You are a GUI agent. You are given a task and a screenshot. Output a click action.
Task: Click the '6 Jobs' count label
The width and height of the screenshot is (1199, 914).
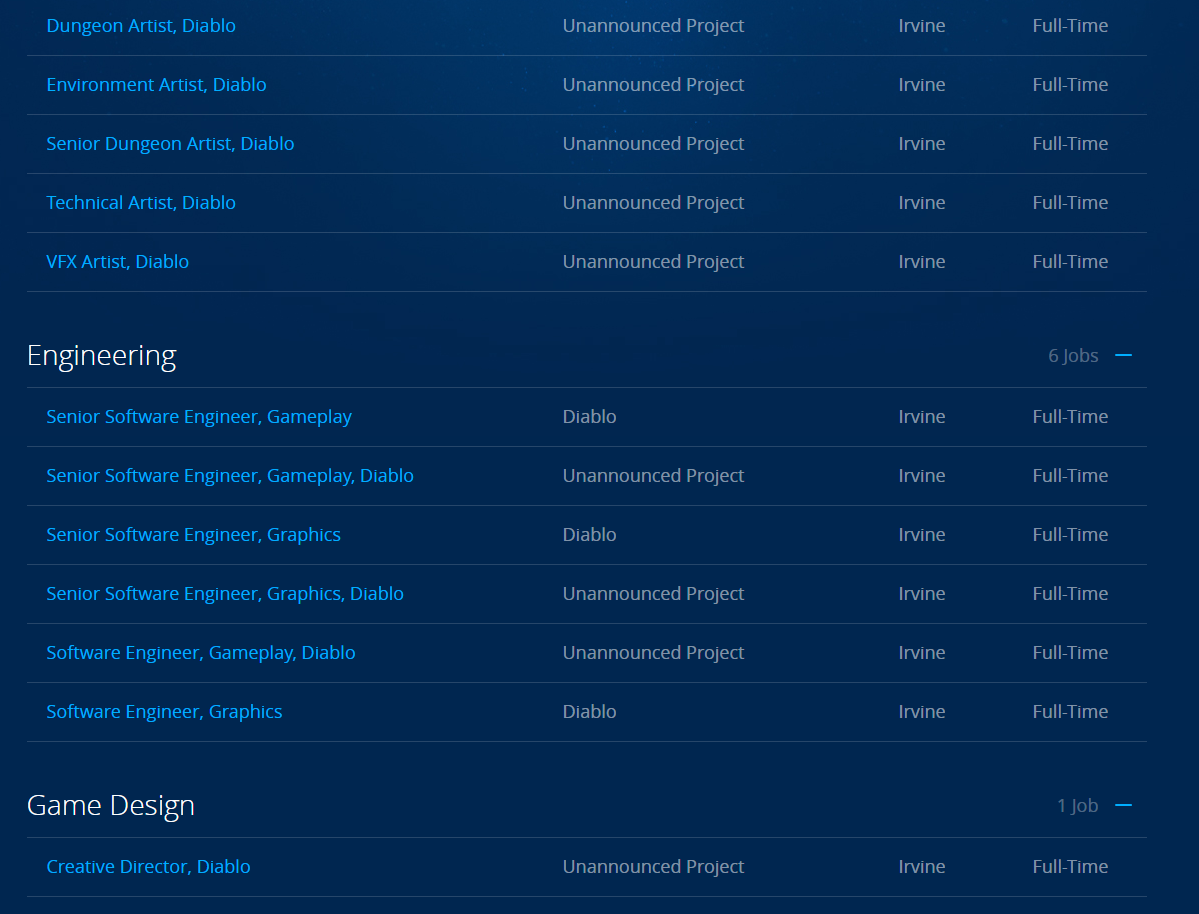1073,356
